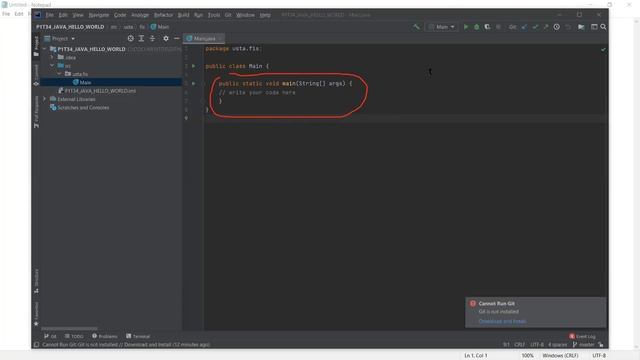Select the Main.java editor tab
This screenshot has width=640, height=360.
pyautogui.click(x=204, y=38)
